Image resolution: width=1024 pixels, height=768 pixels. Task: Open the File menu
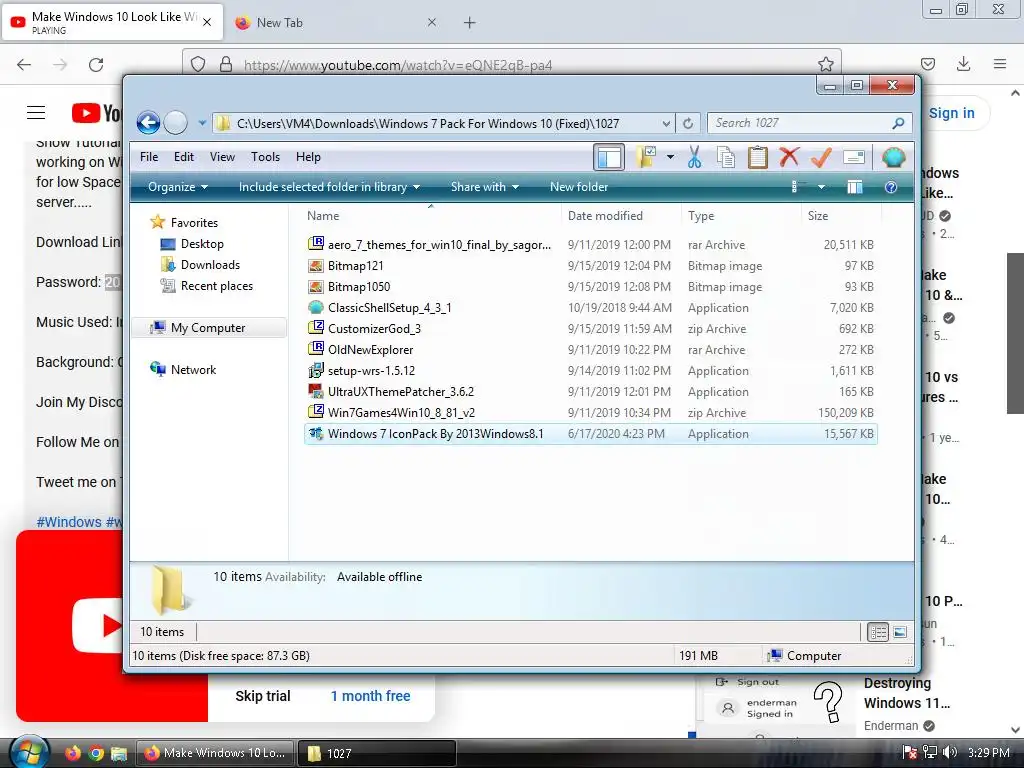tap(149, 157)
